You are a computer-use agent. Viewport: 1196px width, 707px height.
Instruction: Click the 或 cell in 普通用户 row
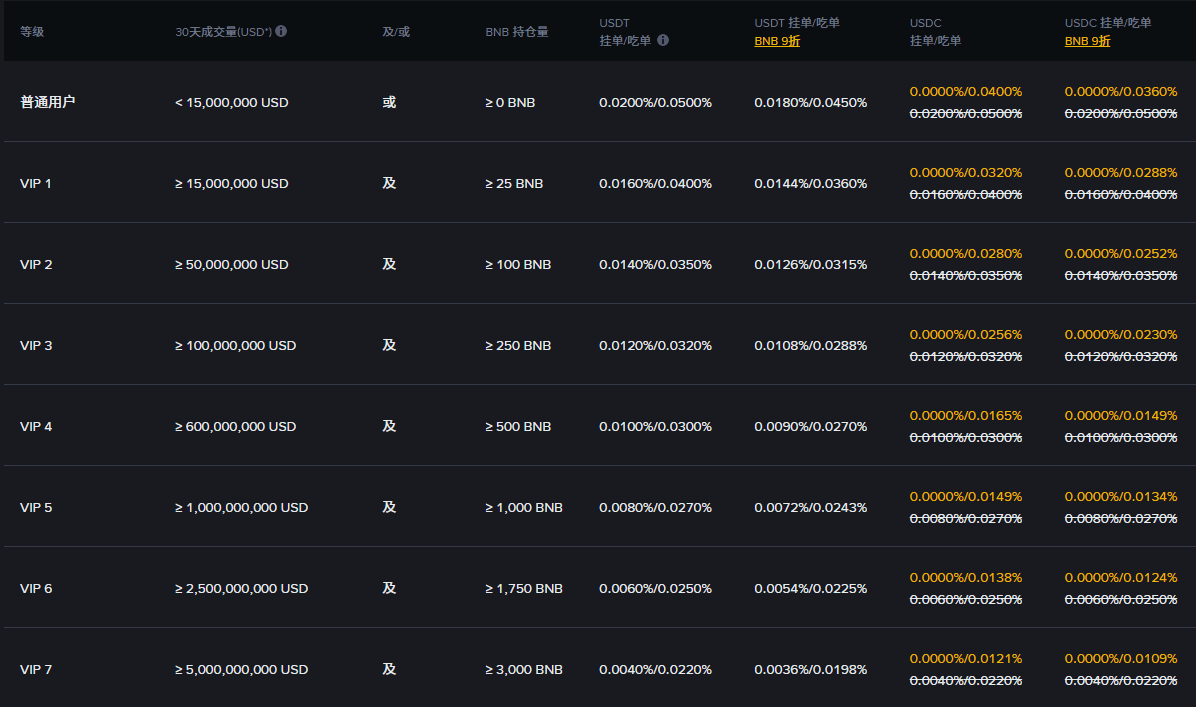(389, 102)
